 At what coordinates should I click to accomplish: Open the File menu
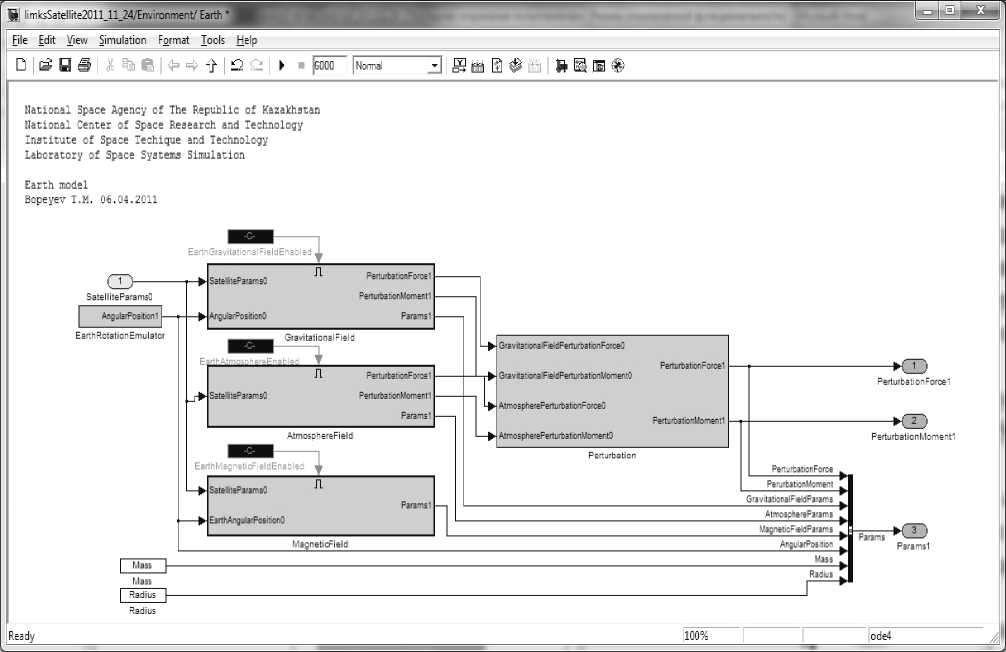(20, 40)
